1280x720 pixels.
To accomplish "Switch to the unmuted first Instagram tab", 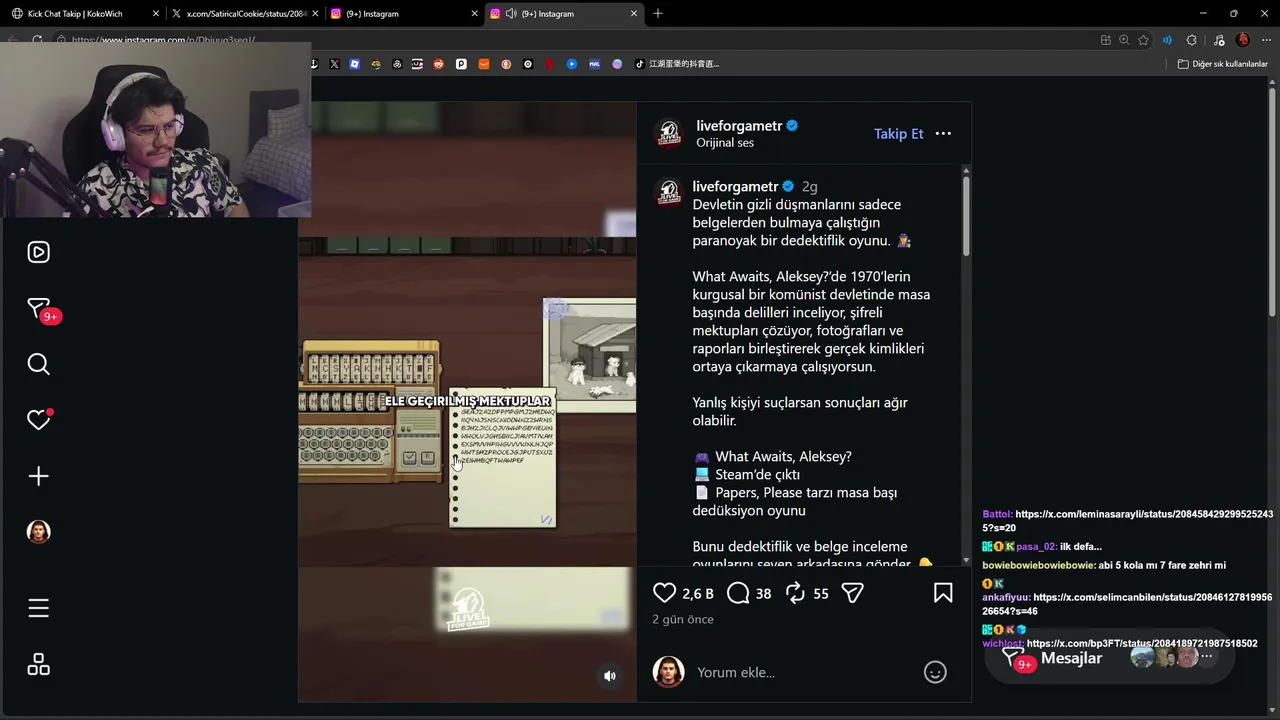I will tap(404, 14).
